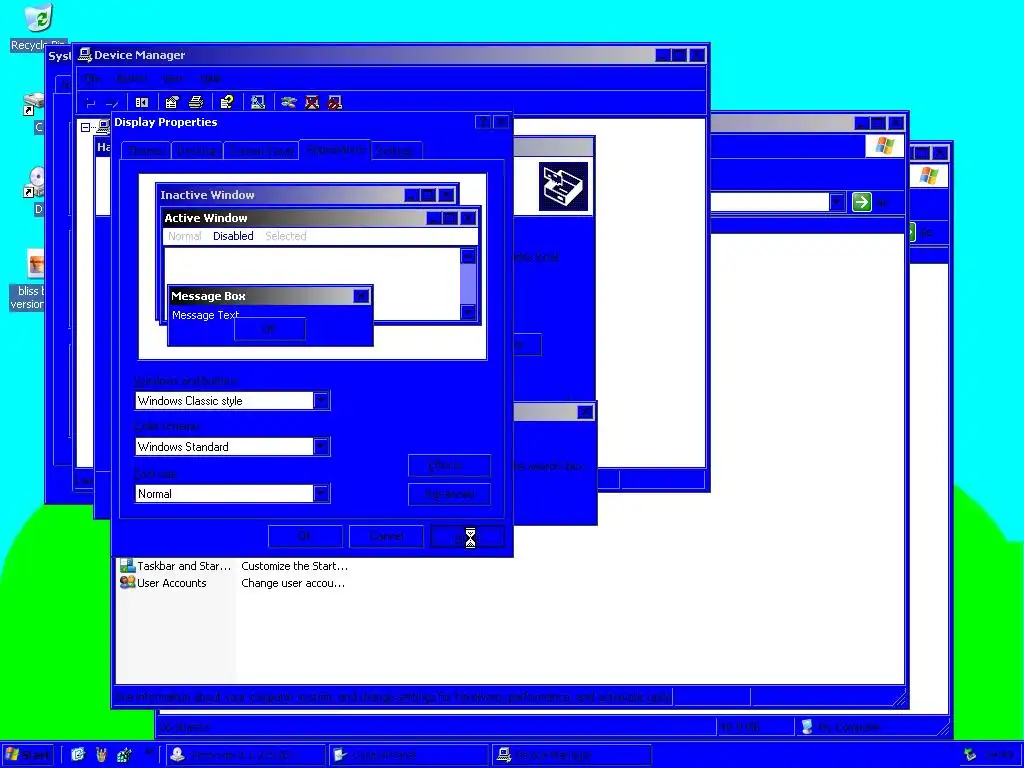1024x768 pixels.
Task: Click the third Quick Launch taskbar icon
Action: coord(124,755)
